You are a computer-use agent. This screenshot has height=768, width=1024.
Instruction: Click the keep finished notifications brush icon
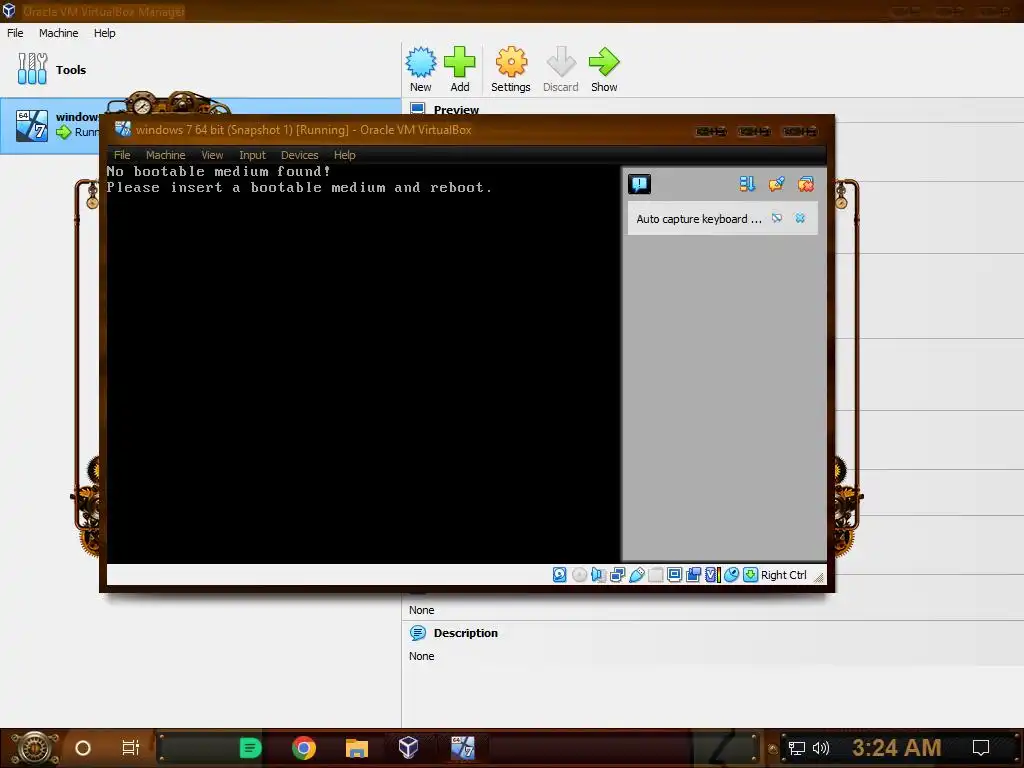tap(776, 184)
